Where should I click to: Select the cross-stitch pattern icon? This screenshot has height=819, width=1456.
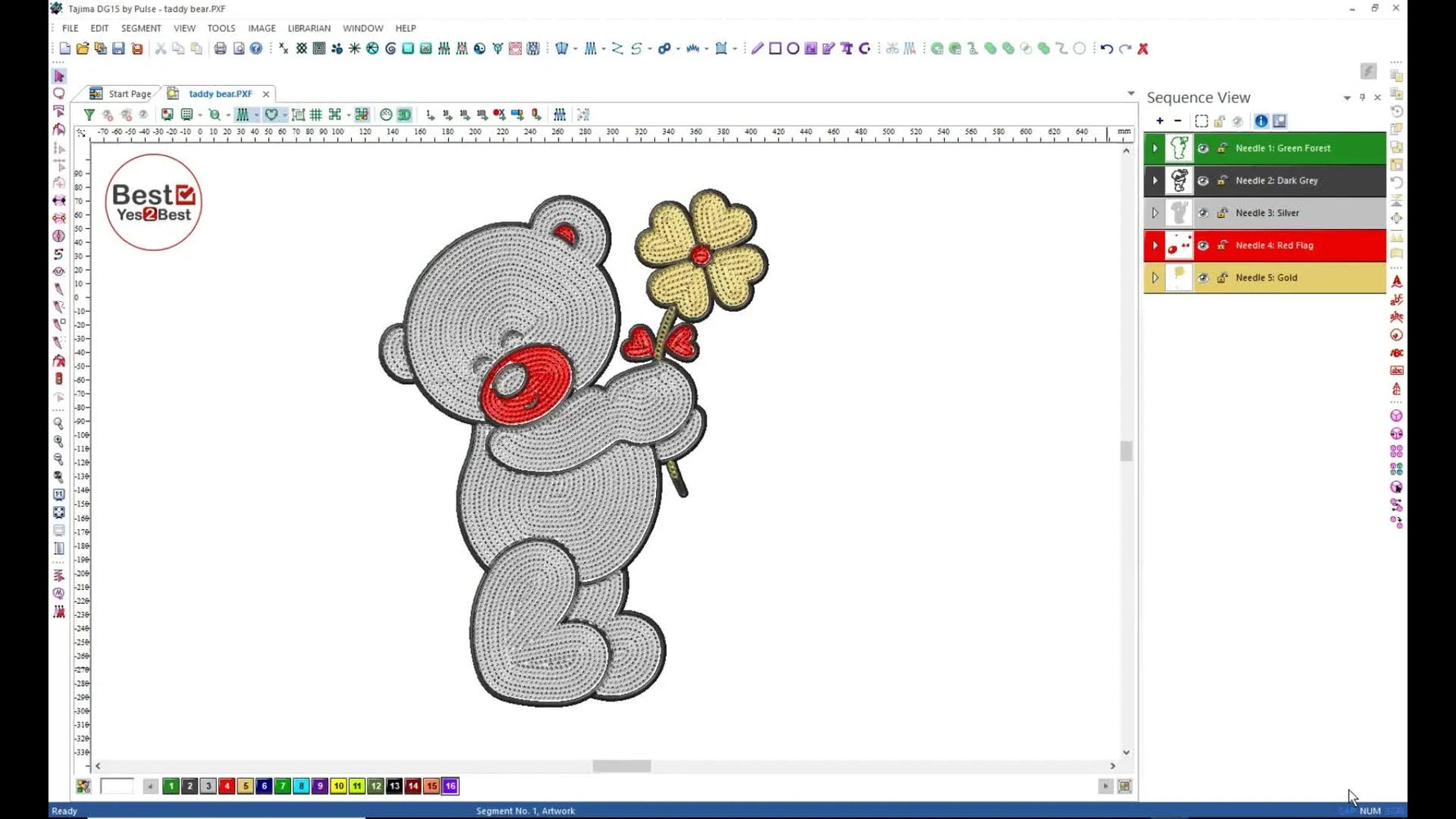pos(301,49)
